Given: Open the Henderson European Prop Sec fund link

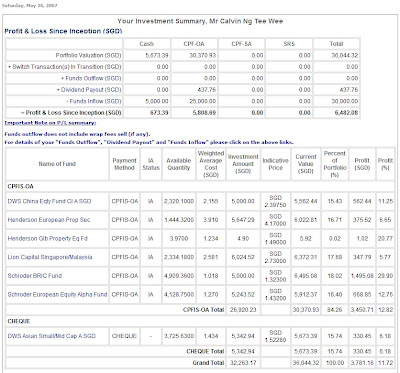Looking at the screenshot, I should coord(49,220).
